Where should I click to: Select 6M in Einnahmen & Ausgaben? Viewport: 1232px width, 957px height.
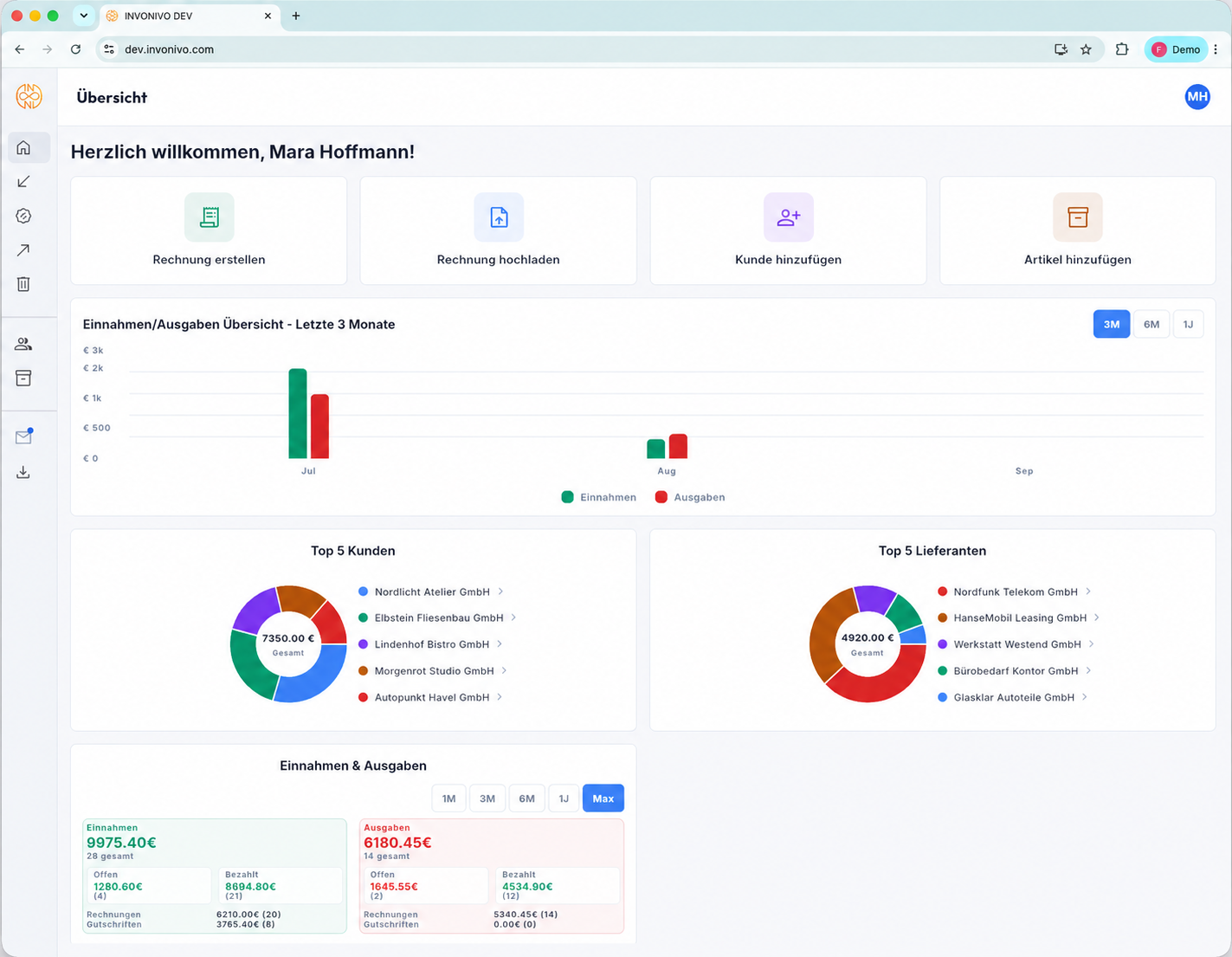[527, 799]
